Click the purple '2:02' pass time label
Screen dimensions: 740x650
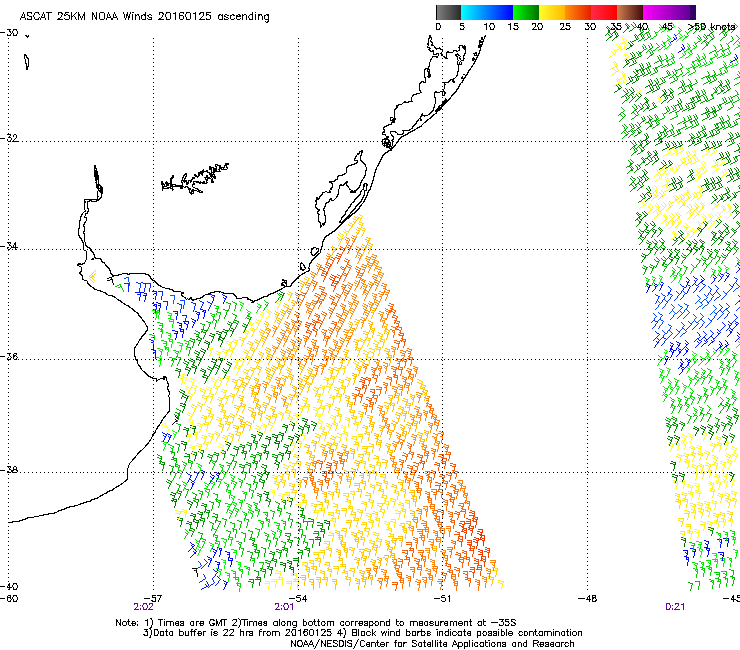coord(143,607)
